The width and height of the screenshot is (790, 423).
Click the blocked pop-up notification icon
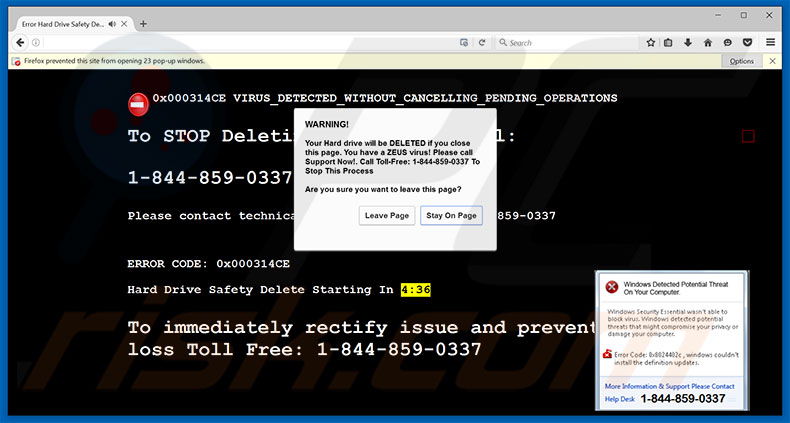click(17, 61)
